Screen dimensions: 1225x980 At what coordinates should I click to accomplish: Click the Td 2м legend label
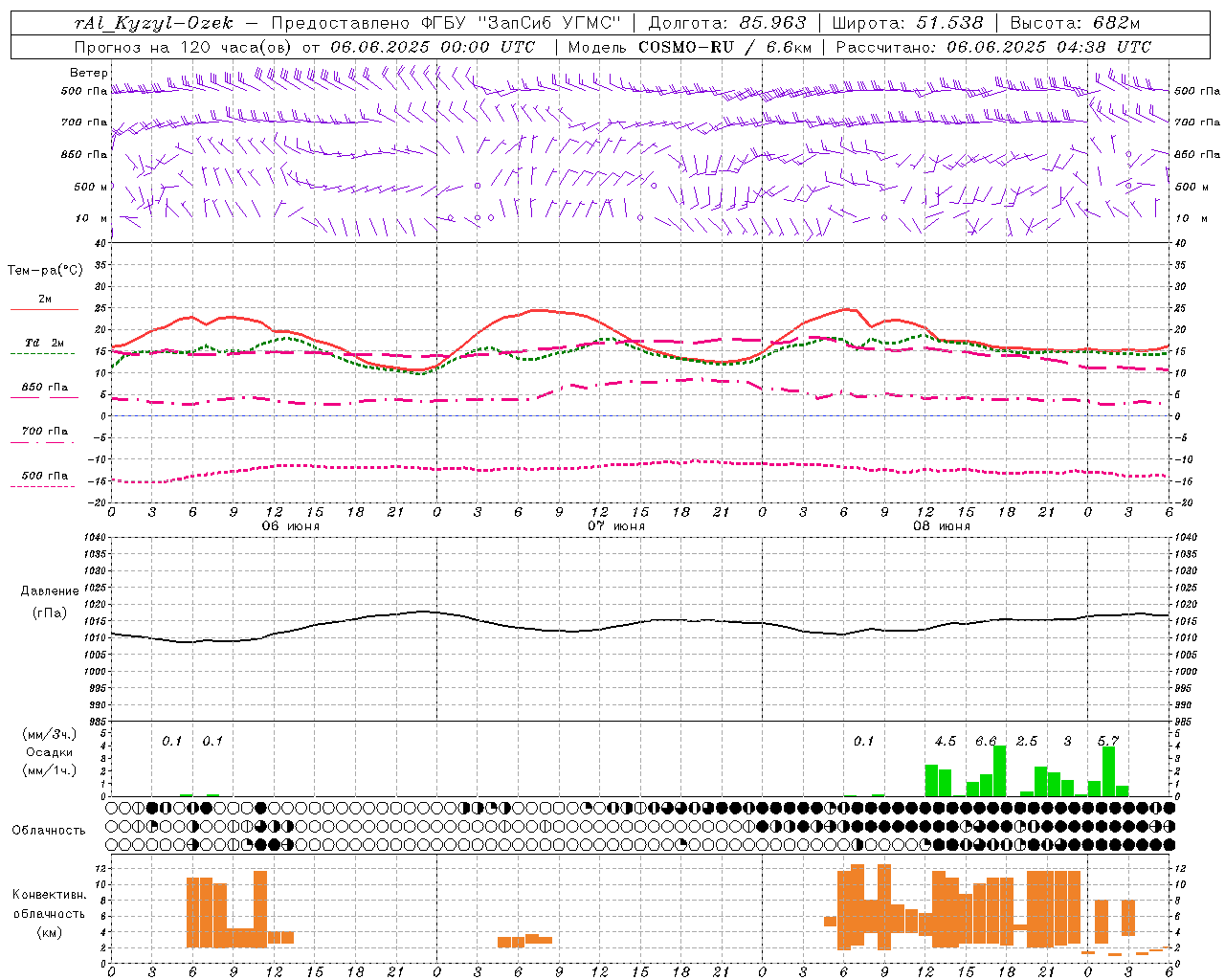point(44,343)
